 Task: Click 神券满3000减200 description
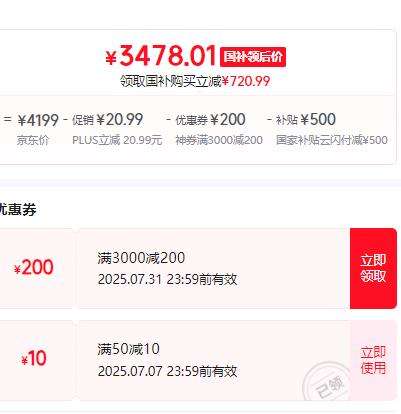pos(219,140)
